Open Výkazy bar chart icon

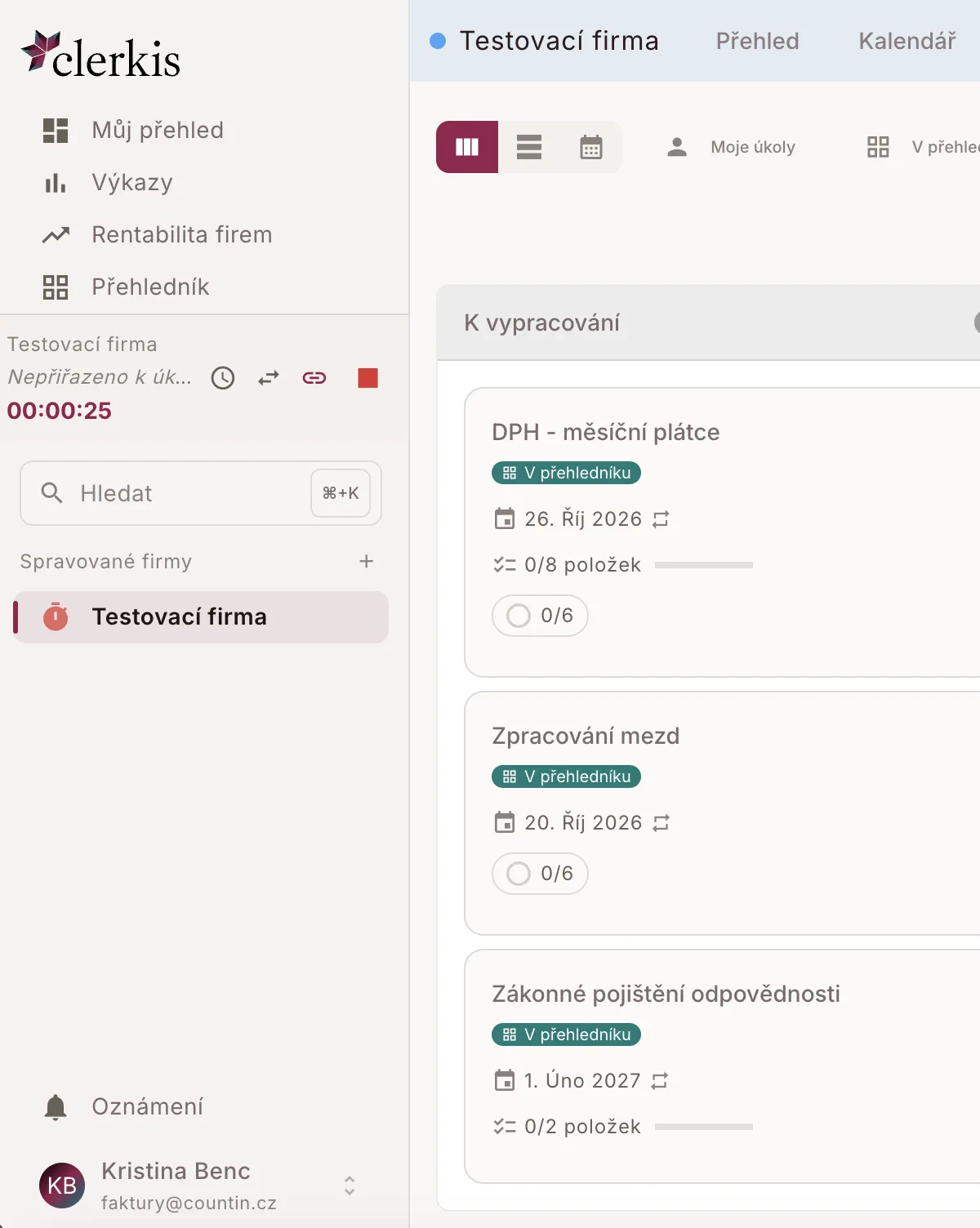tap(56, 183)
